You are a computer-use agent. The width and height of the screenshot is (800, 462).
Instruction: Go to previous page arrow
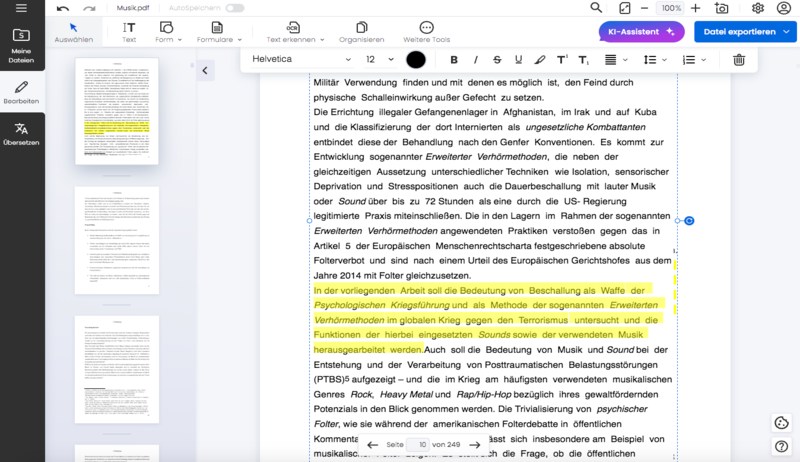(372, 445)
